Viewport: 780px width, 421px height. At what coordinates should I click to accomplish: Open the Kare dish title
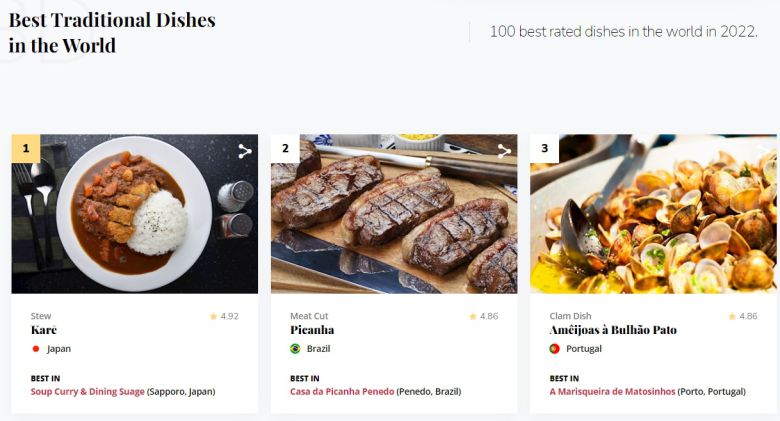point(44,330)
